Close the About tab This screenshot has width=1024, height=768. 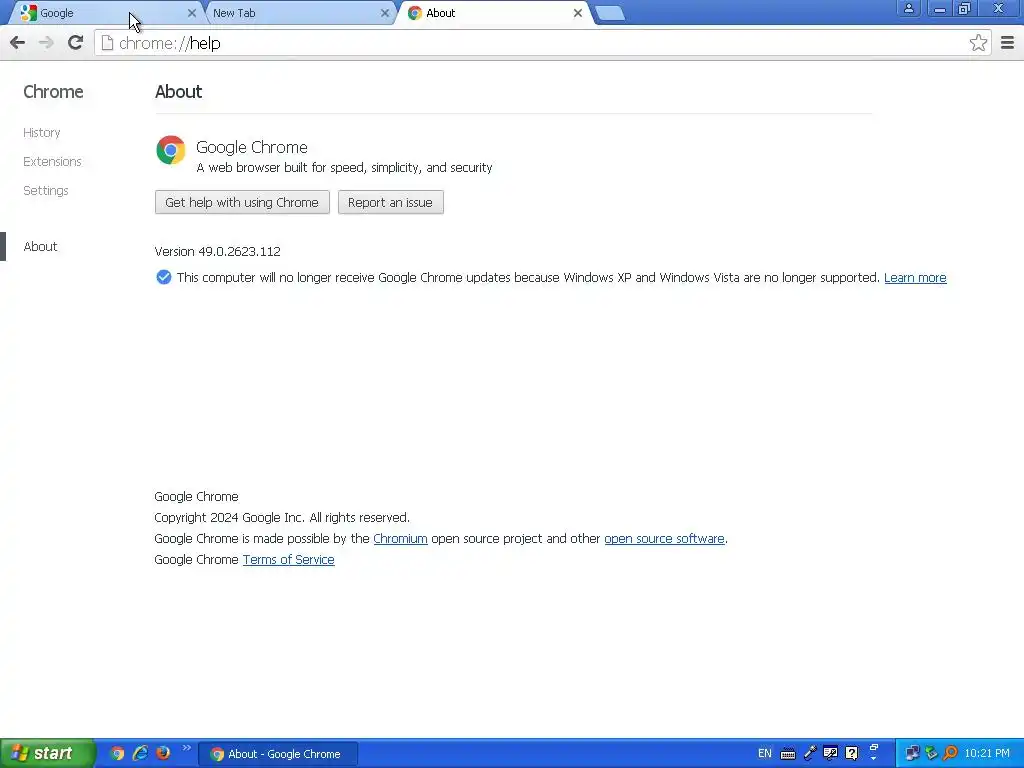tap(578, 13)
